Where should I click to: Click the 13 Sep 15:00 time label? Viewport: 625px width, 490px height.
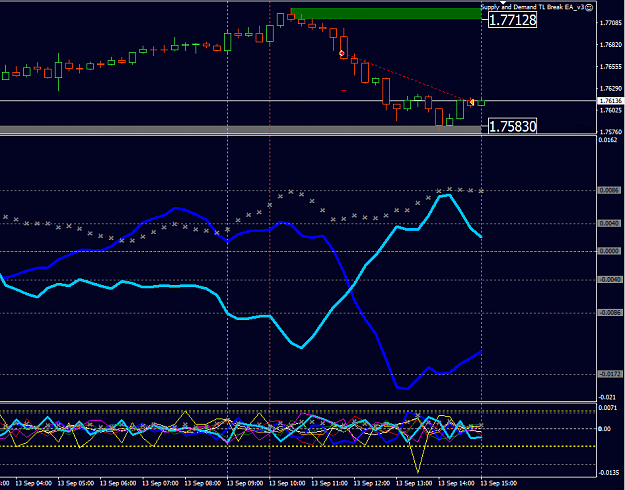point(499,483)
